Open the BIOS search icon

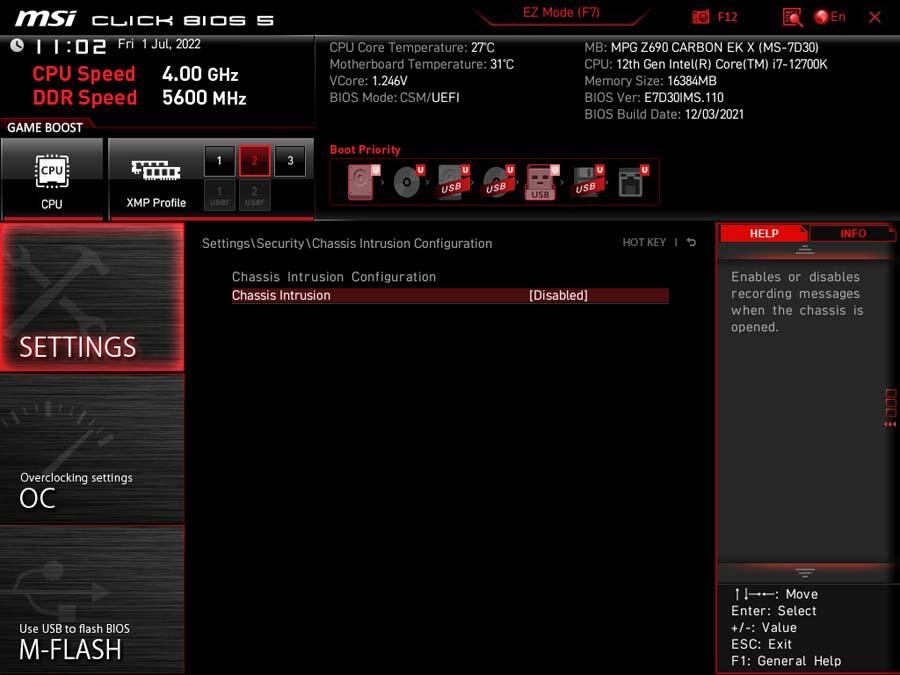coord(792,17)
